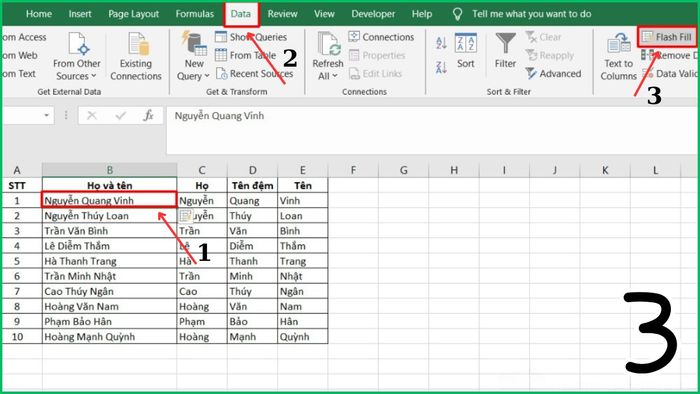
Task: Open Data Validation
Action: [669, 74]
